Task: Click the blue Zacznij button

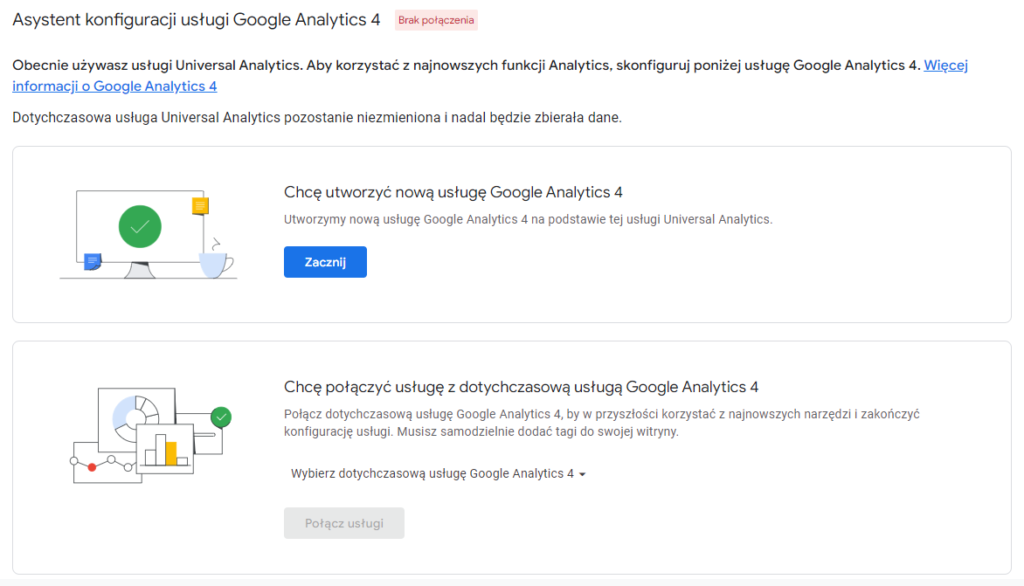Action: (x=325, y=262)
